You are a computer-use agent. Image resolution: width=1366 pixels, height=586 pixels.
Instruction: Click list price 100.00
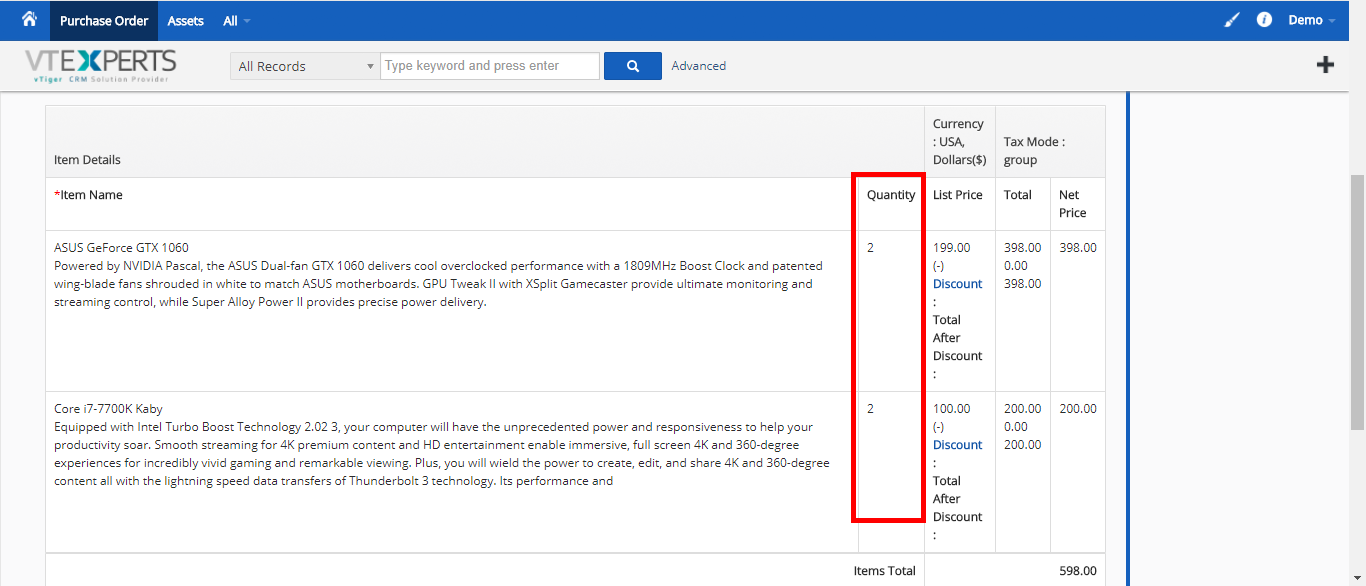pos(952,409)
